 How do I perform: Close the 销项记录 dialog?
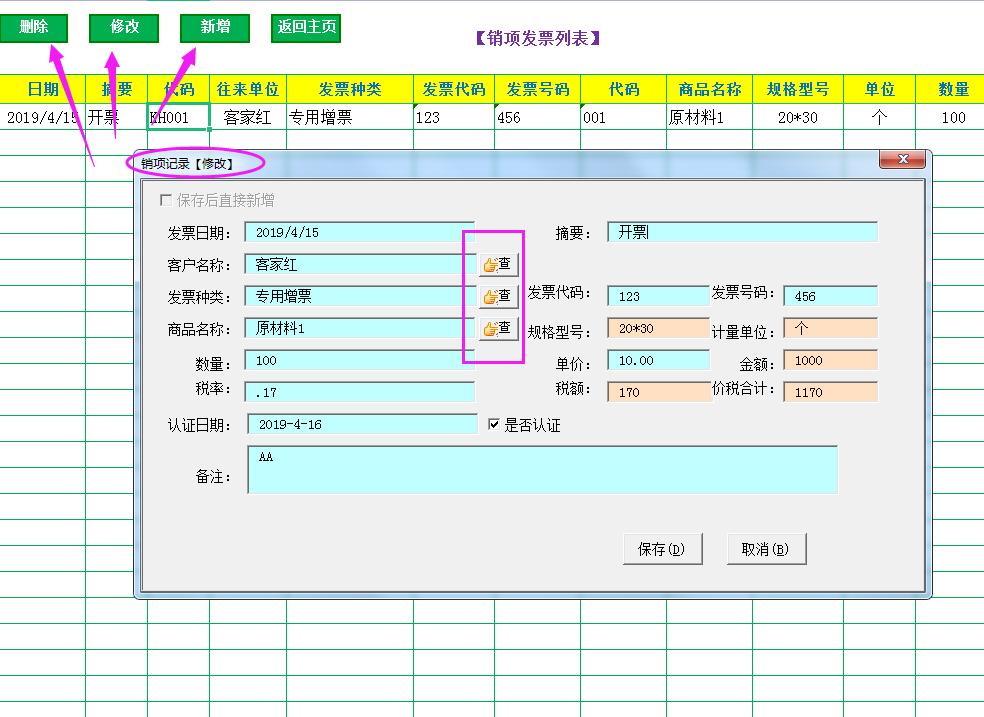[903, 158]
